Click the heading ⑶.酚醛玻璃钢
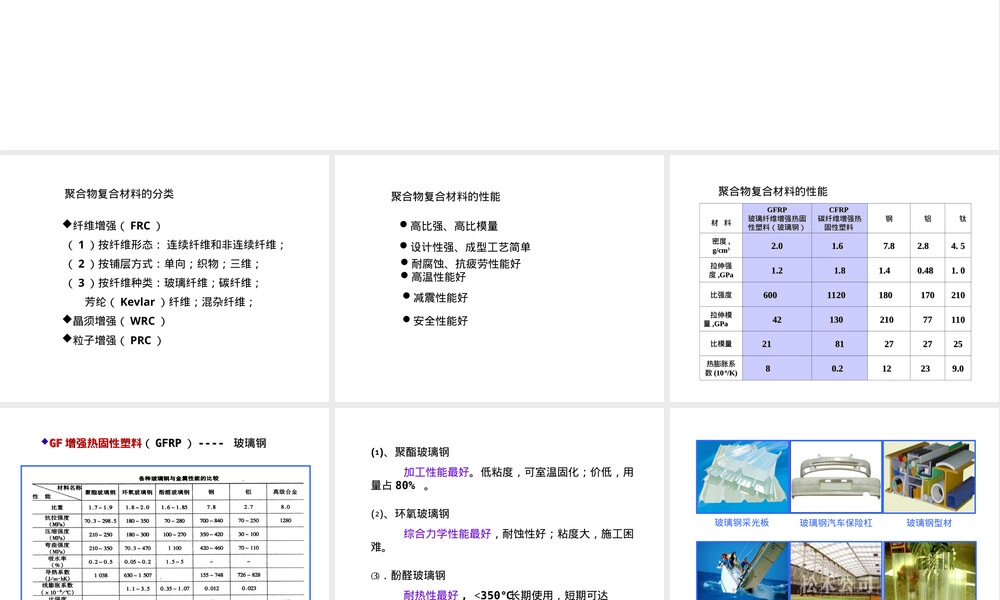 click(x=408, y=575)
